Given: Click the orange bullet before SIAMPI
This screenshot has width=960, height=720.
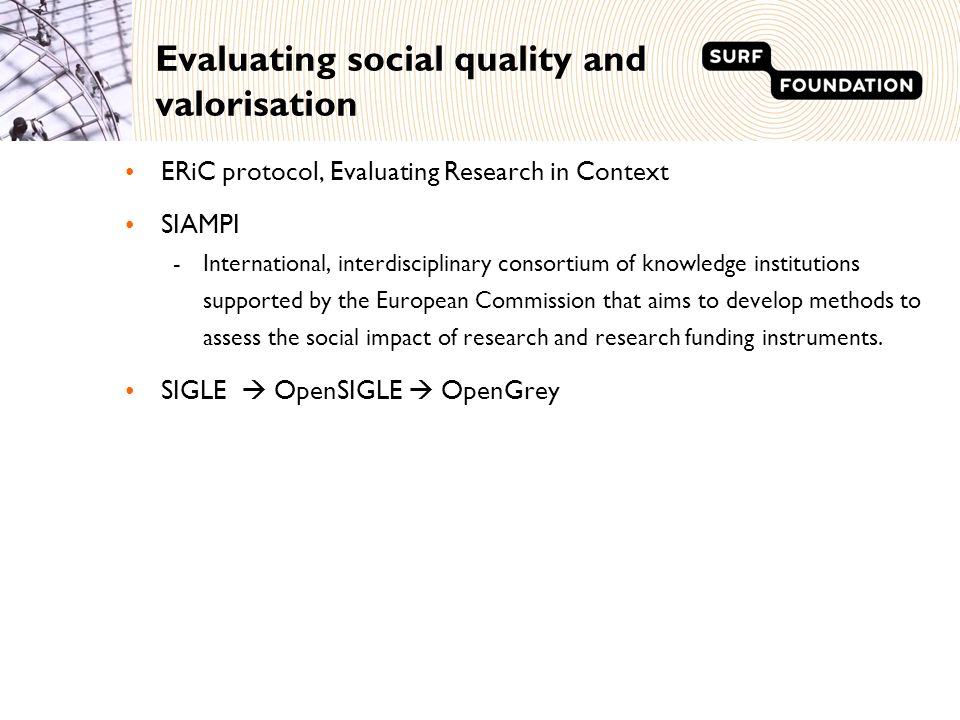Looking at the screenshot, I should pyautogui.click(x=129, y=225).
